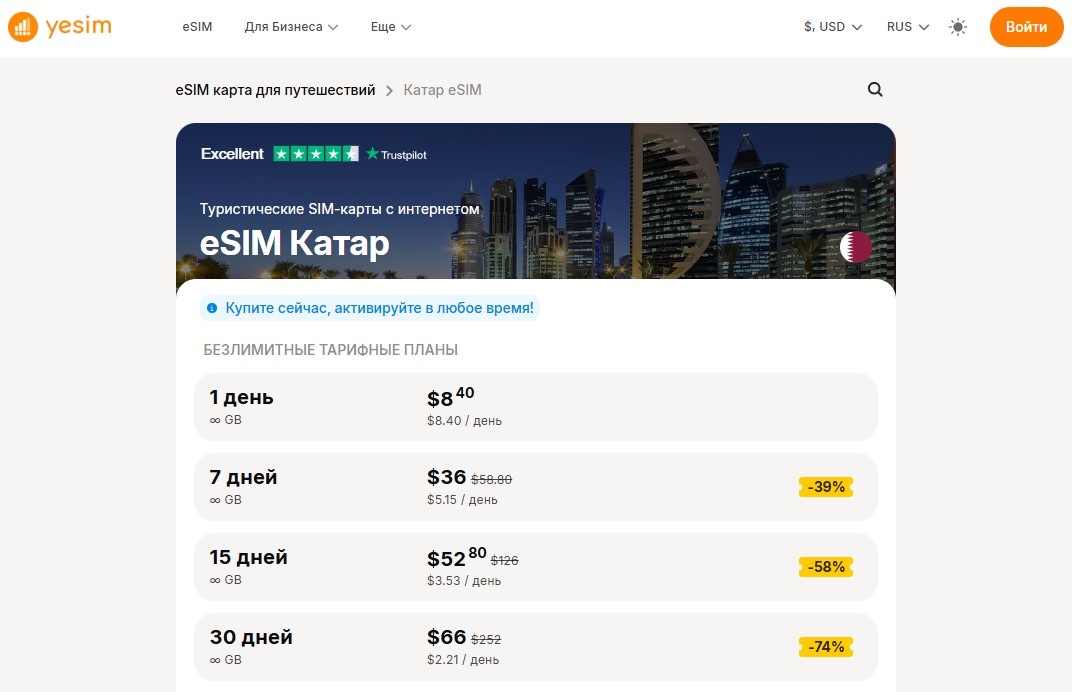Image resolution: width=1072 pixels, height=692 pixels.
Task: Click the five-star Trustpilot rating
Action: pos(318,154)
